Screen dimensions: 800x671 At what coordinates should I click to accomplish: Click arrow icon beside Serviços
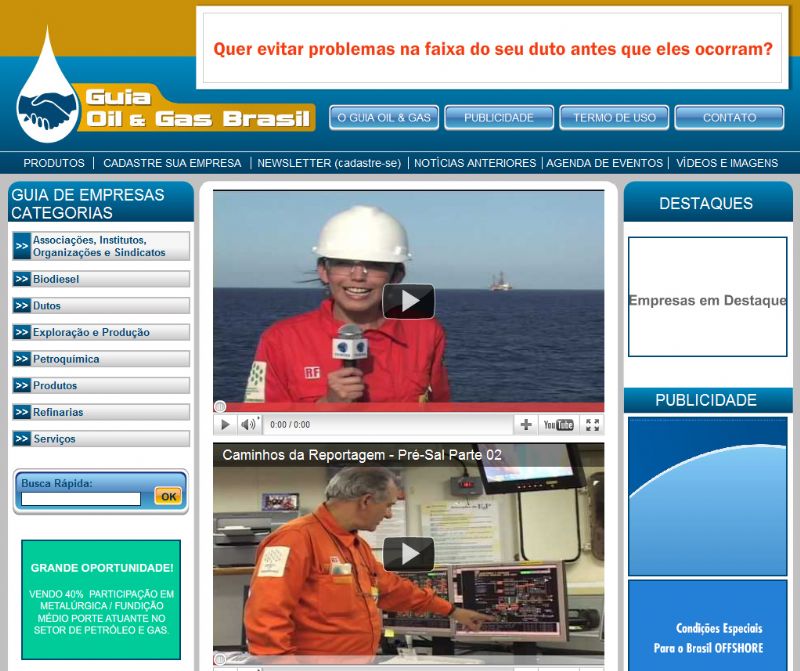[x=22, y=438]
